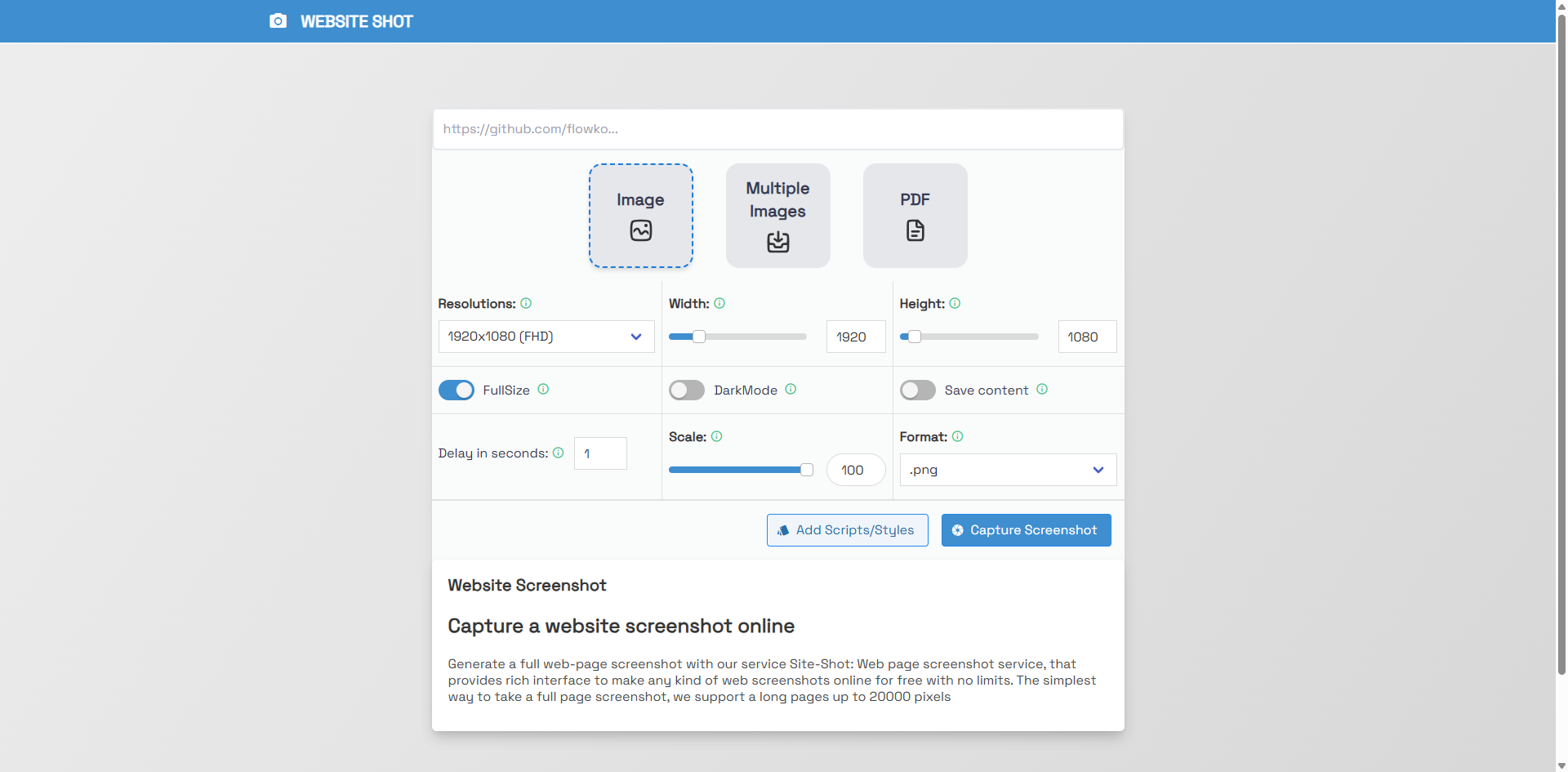Click the info icon beside Height label
This screenshot has height=772, width=1568.
[x=955, y=303]
